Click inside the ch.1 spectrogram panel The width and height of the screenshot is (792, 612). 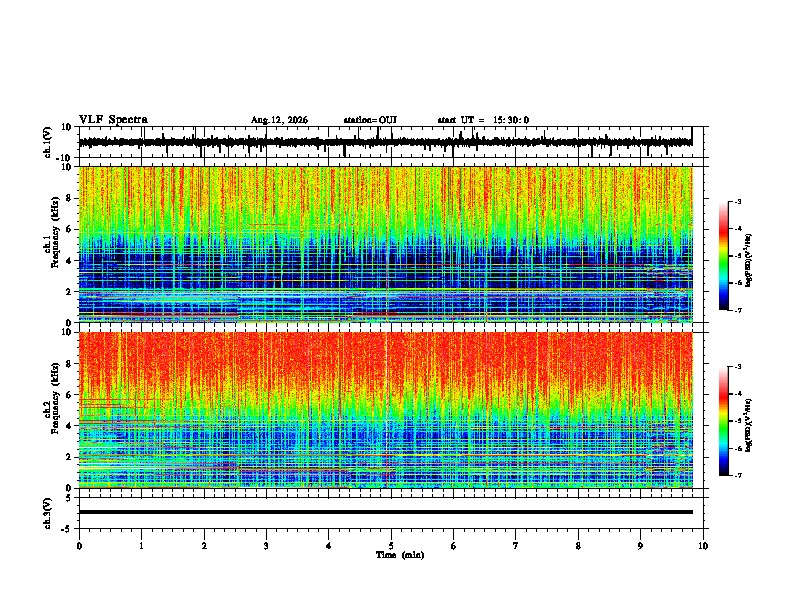click(386, 244)
